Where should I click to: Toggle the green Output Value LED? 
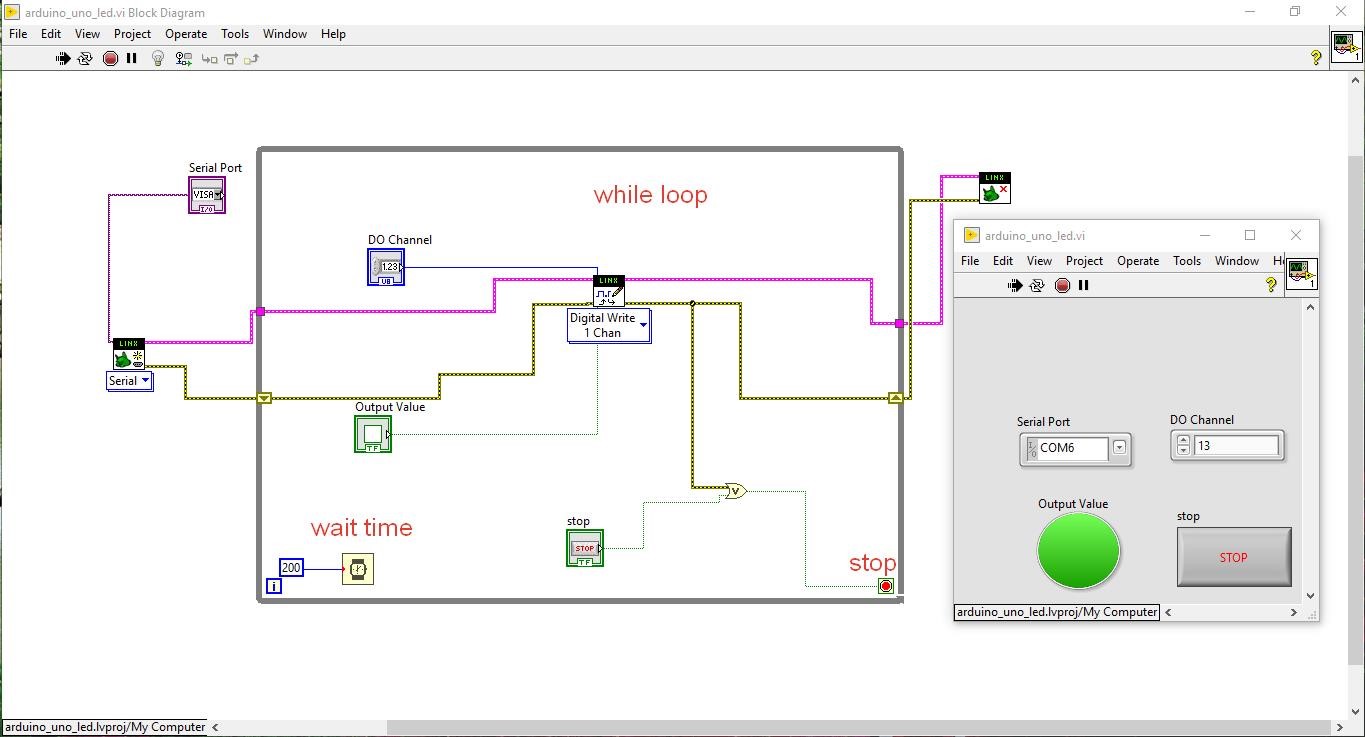(1078, 550)
